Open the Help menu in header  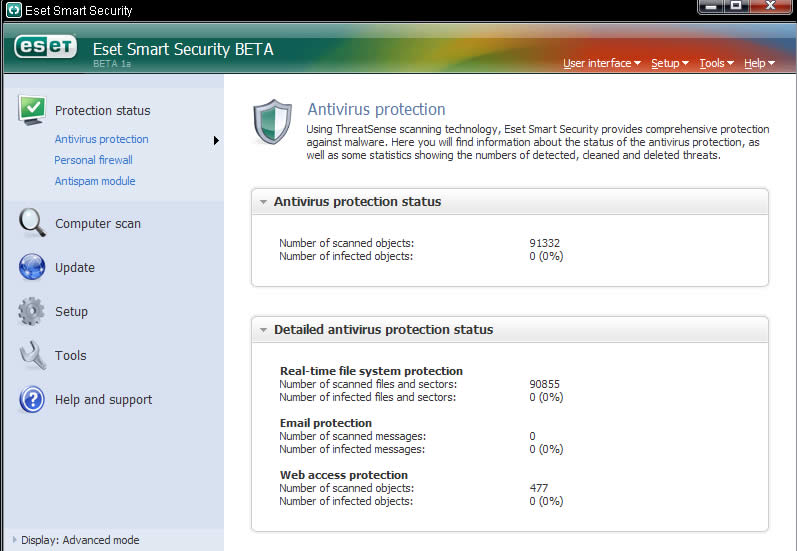tap(759, 63)
